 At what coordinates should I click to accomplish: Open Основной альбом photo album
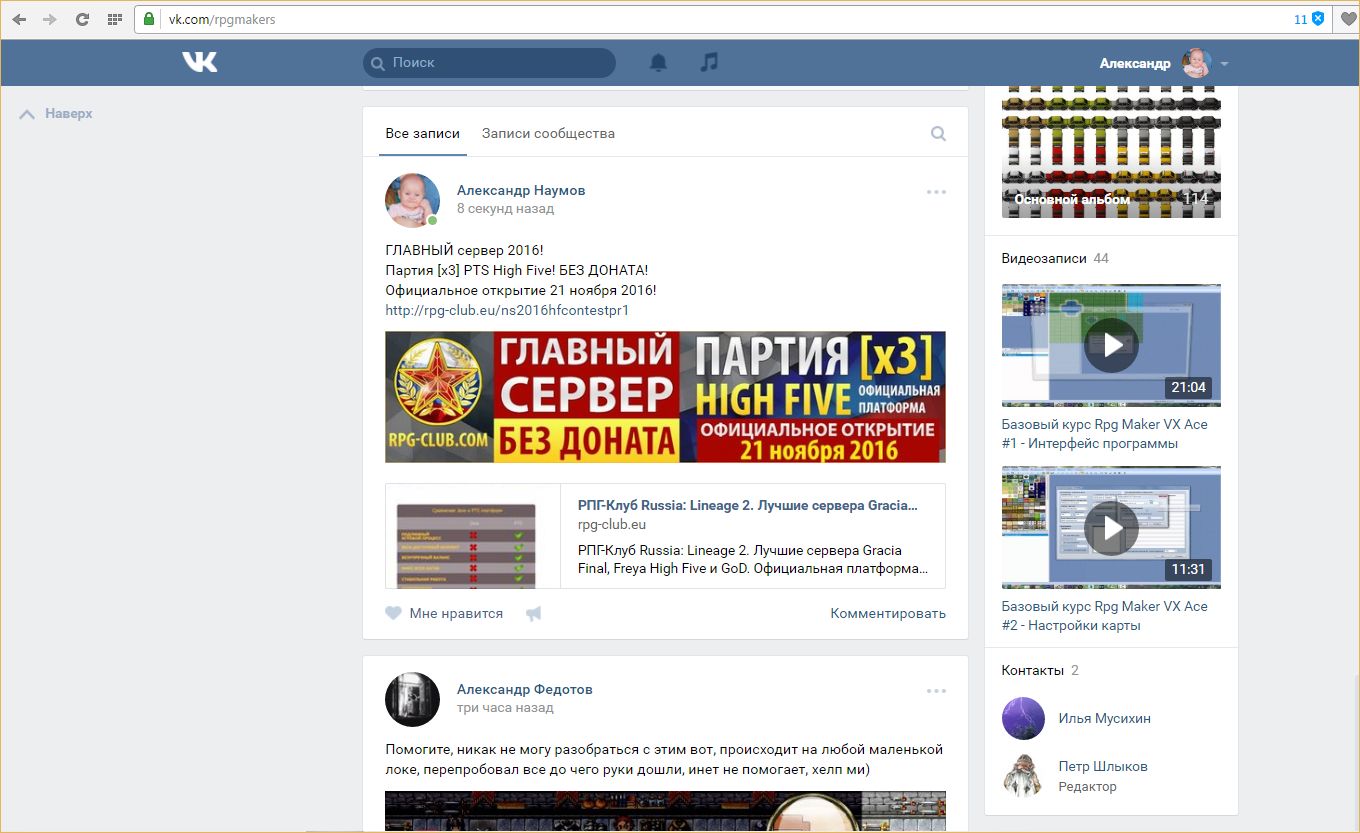pyautogui.click(x=1111, y=152)
